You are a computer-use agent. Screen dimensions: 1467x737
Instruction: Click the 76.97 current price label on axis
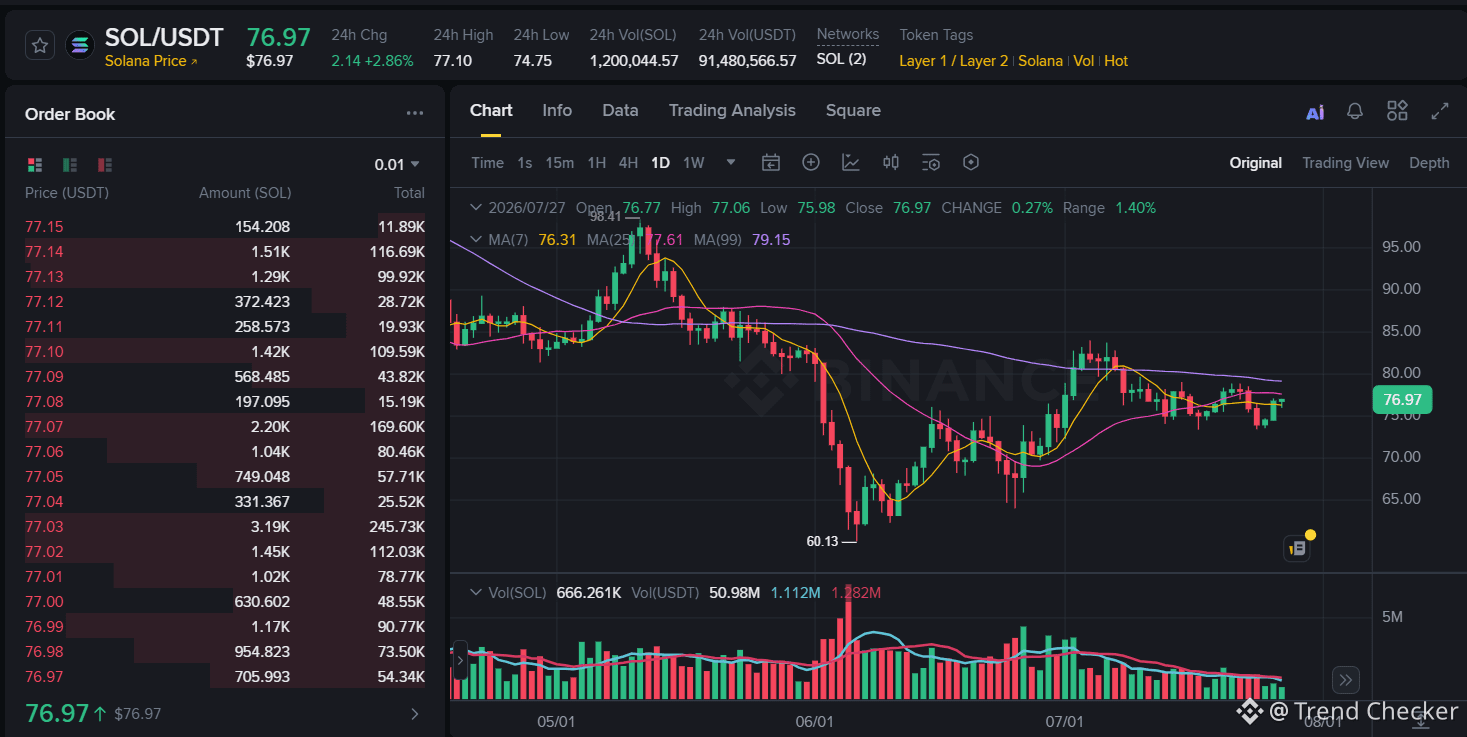click(1402, 400)
